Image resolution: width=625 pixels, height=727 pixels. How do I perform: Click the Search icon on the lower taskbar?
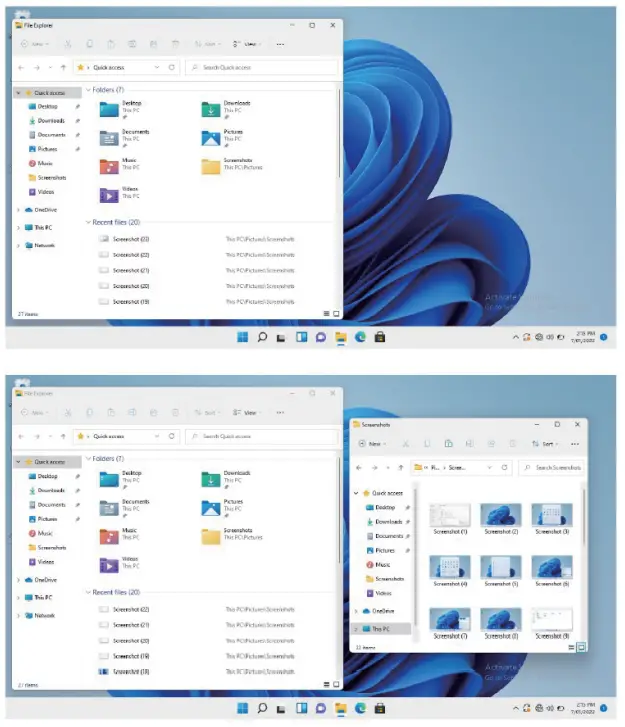coord(262,708)
